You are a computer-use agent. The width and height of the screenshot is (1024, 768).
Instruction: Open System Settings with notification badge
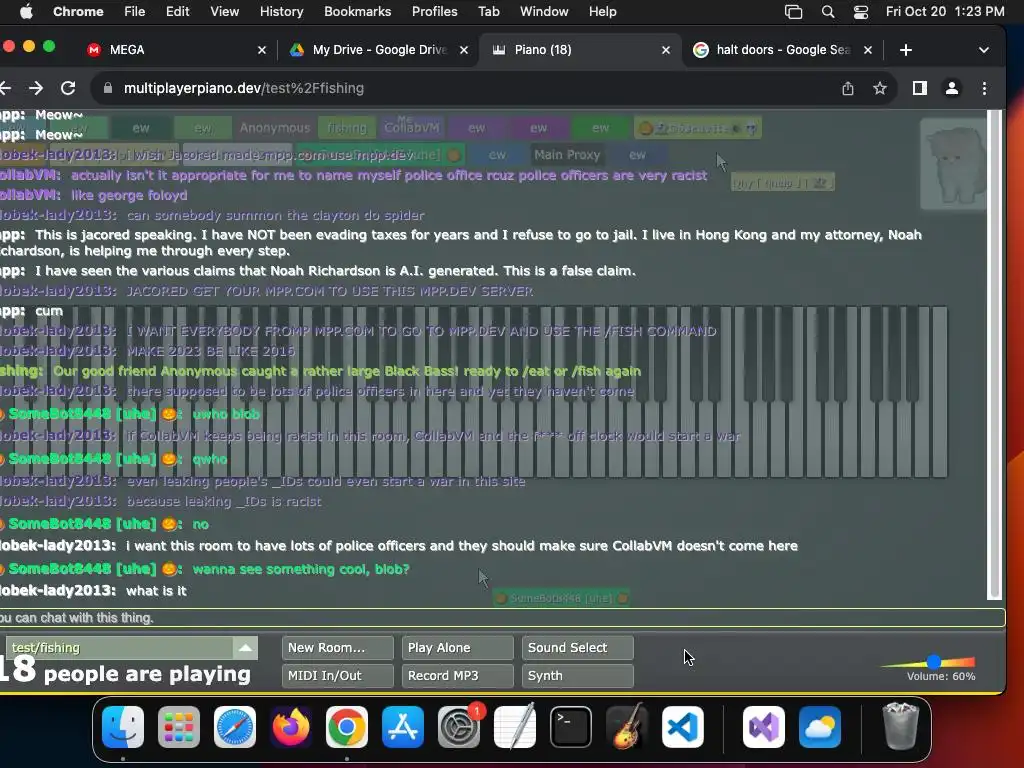click(x=459, y=727)
